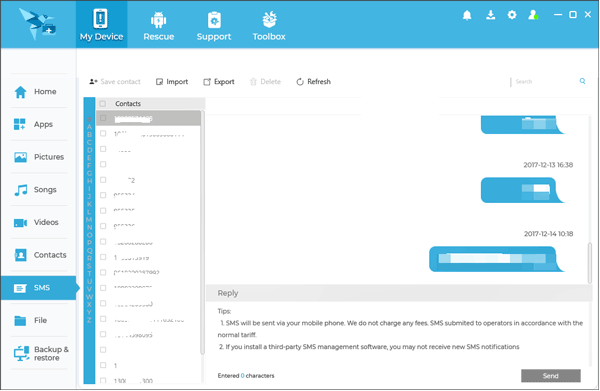Click the contact list scrollbar
Viewport: 600px width, 391px height.
[202, 233]
